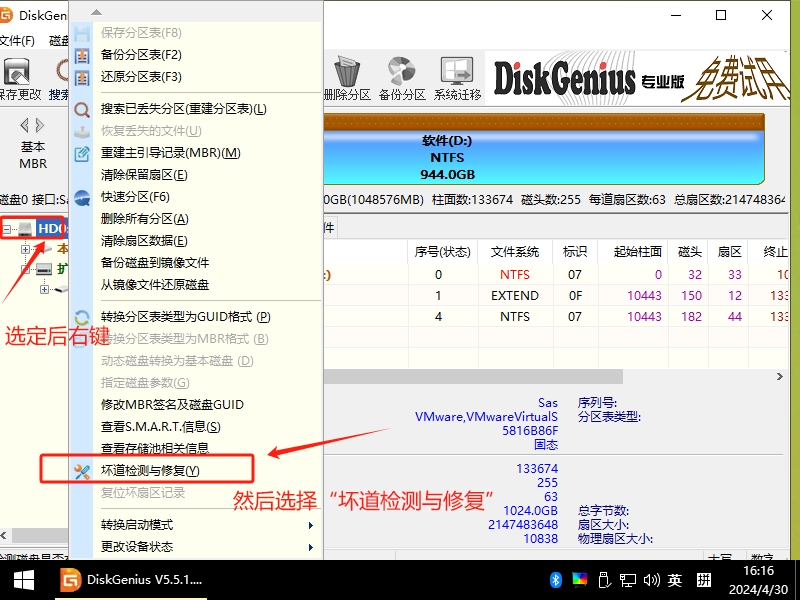This screenshot has width=800, height=600.
Task: Click the Backup Partition Table (F2) icon
Action: click(82, 55)
